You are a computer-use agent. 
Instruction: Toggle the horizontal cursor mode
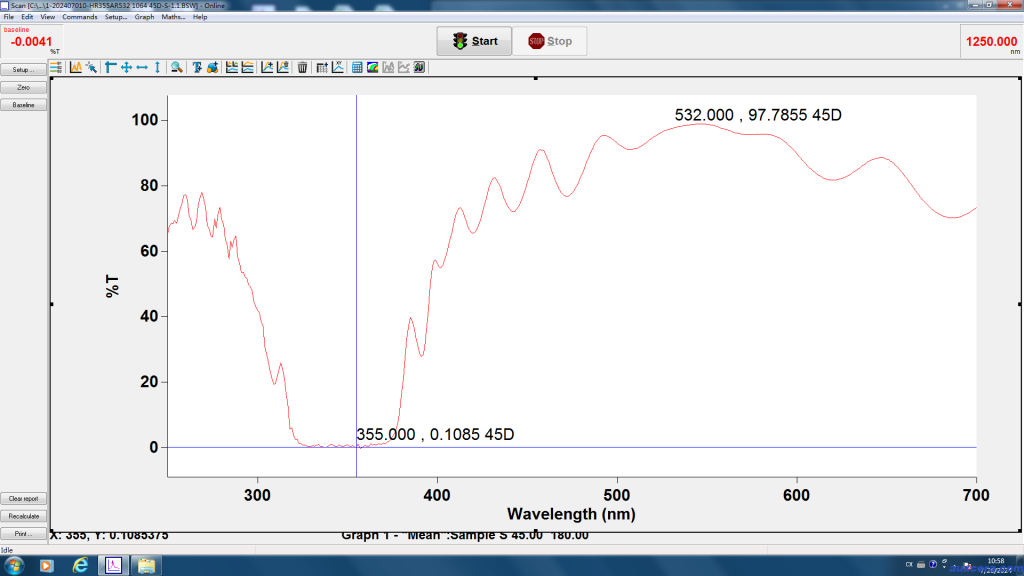tap(142, 68)
